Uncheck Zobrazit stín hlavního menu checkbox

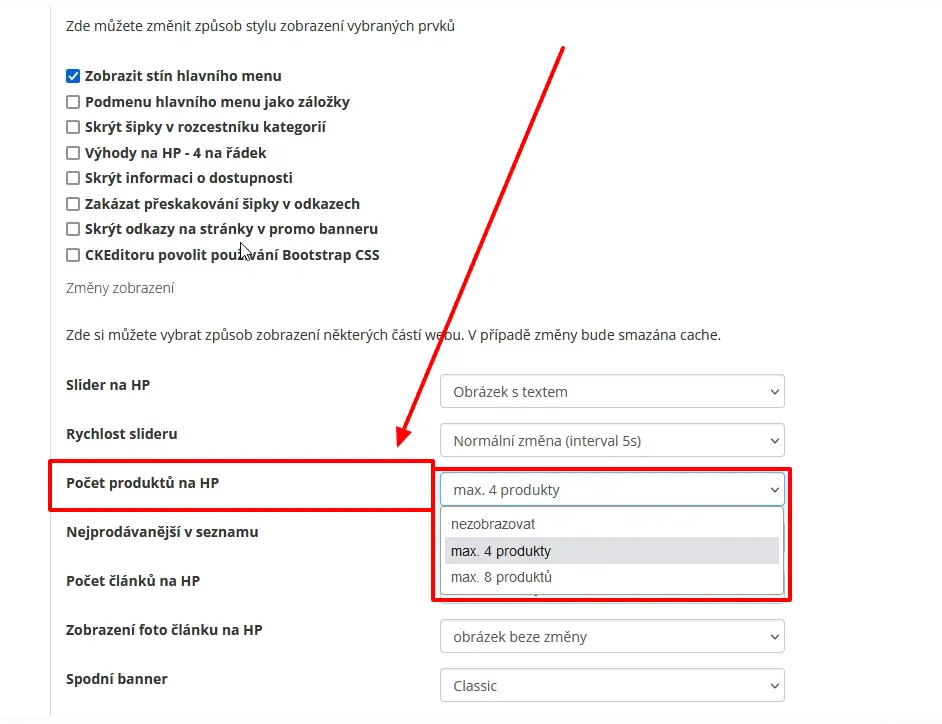tap(73, 76)
